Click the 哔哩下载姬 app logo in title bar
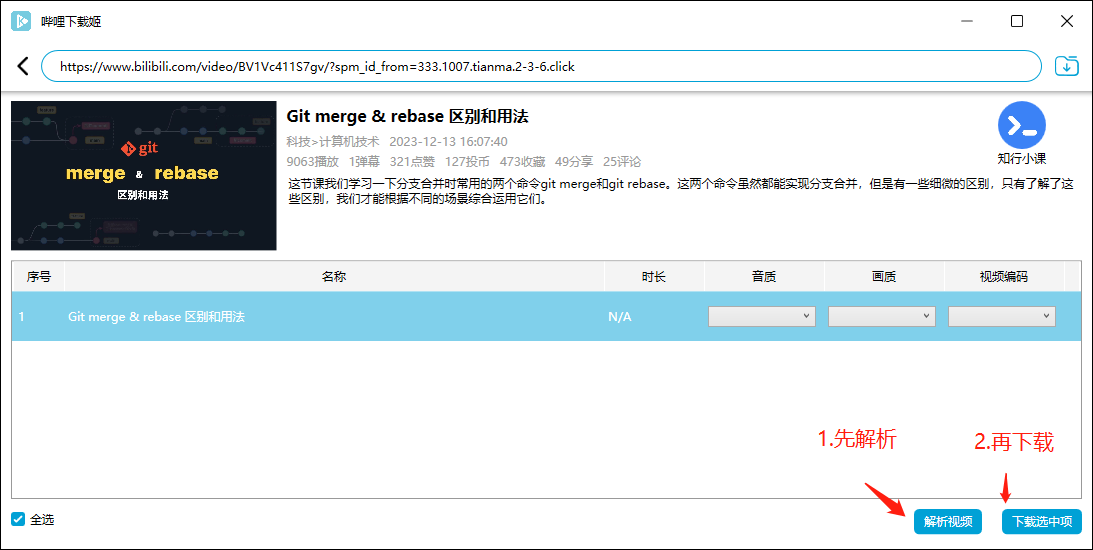Screen dimensions: 1093x550 click(x=21, y=21)
